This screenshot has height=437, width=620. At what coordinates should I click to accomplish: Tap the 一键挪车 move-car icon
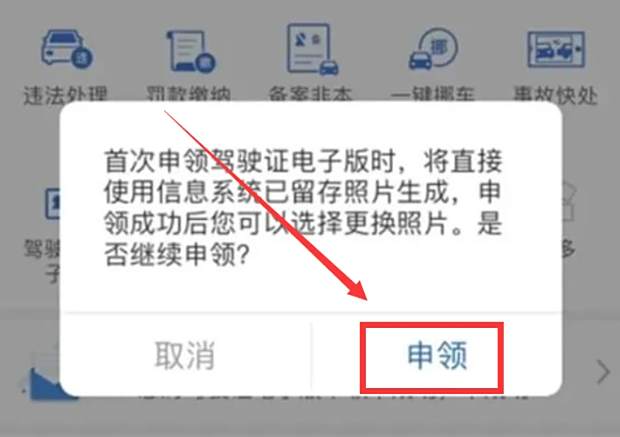tap(433, 49)
